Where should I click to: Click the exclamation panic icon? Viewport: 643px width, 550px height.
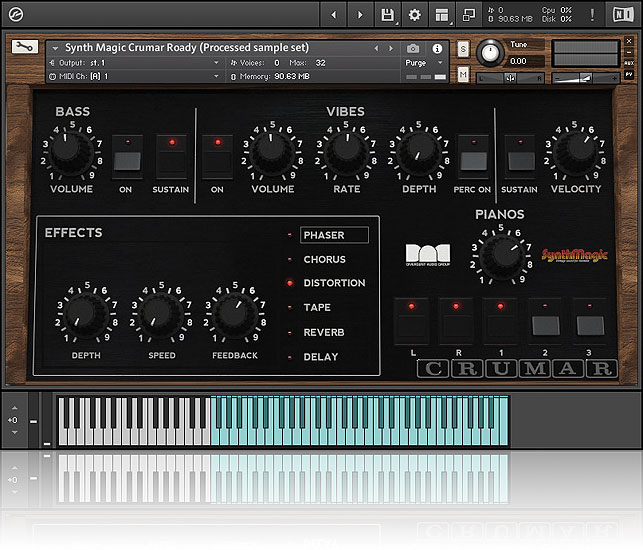point(592,15)
